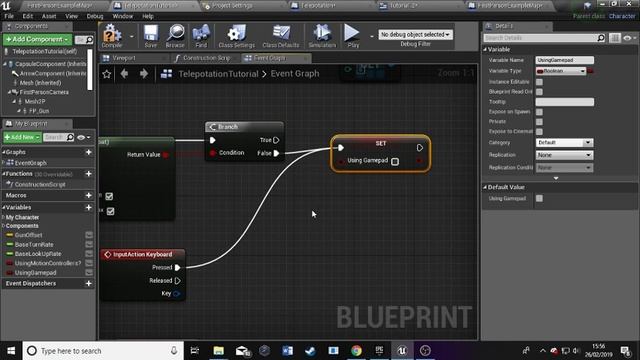Open Variable Type Boolean dropdown
This screenshot has height=360, width=640.
[561, 71]
